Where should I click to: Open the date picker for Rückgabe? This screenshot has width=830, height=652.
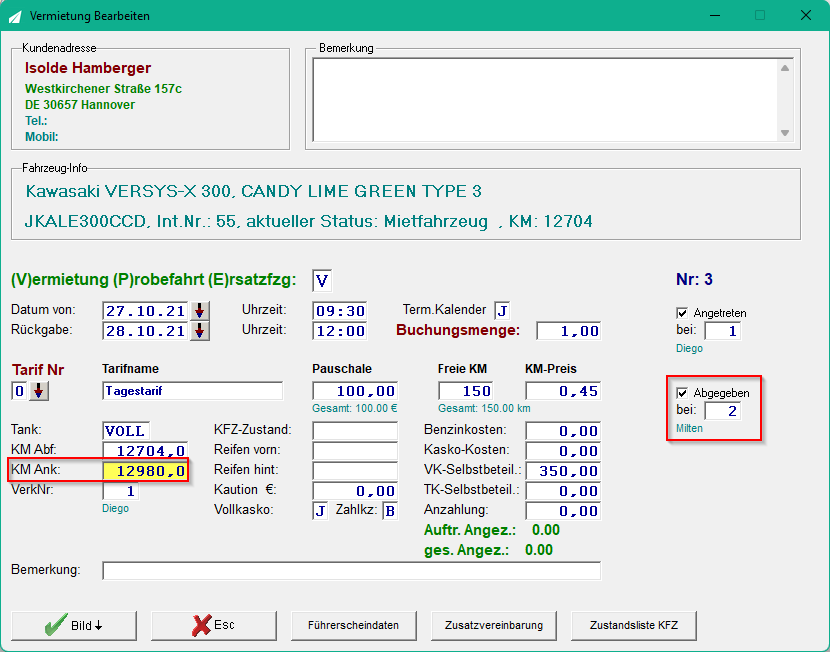(x=200, y=331)
